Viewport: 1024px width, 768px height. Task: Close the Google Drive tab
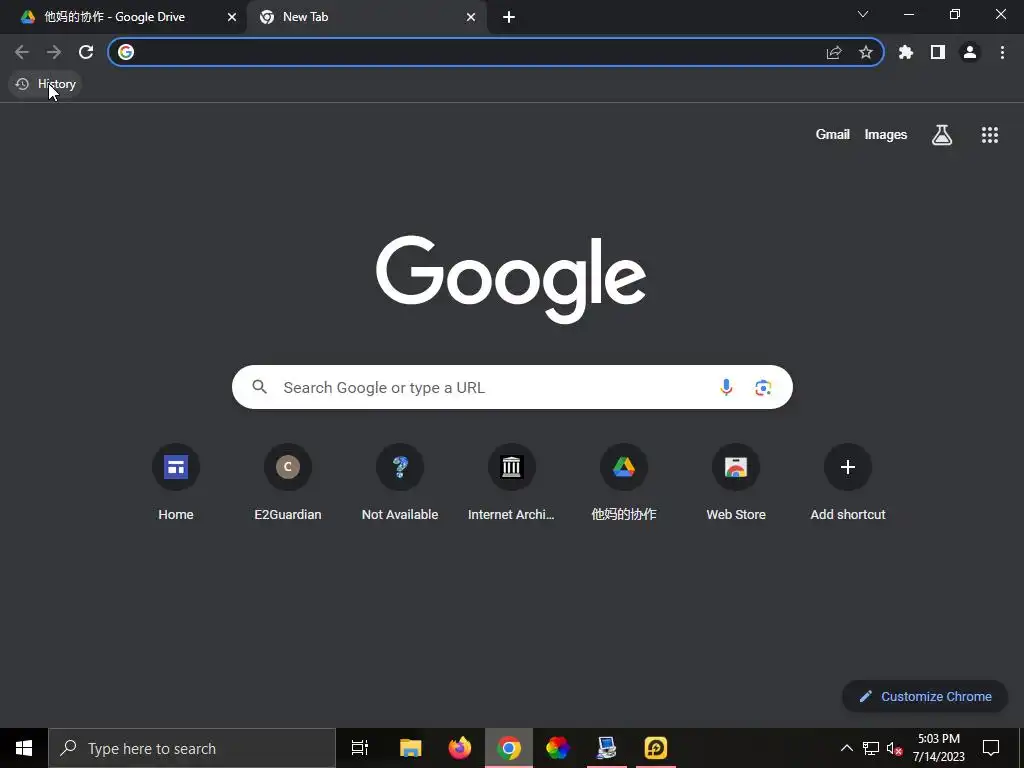click(x=232, y=17)
